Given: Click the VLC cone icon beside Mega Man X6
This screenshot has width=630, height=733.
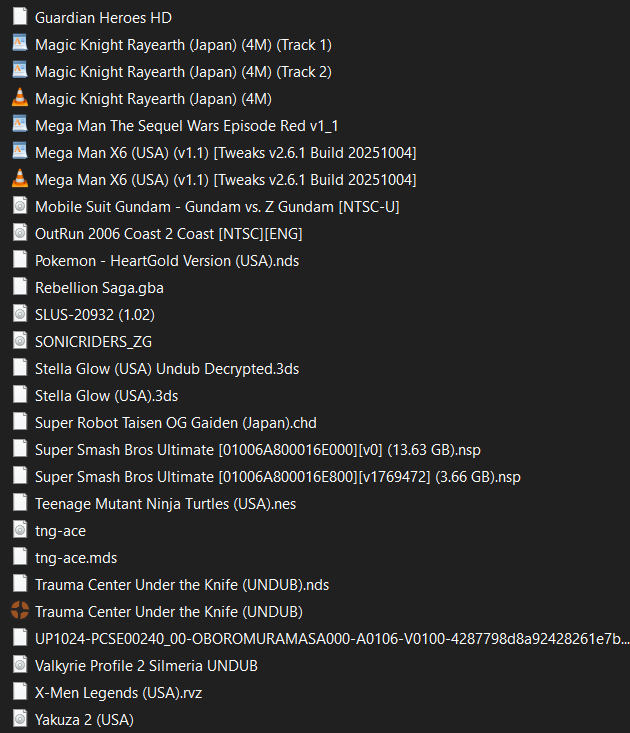Looking at the screenshot, I should pos(20,178).
